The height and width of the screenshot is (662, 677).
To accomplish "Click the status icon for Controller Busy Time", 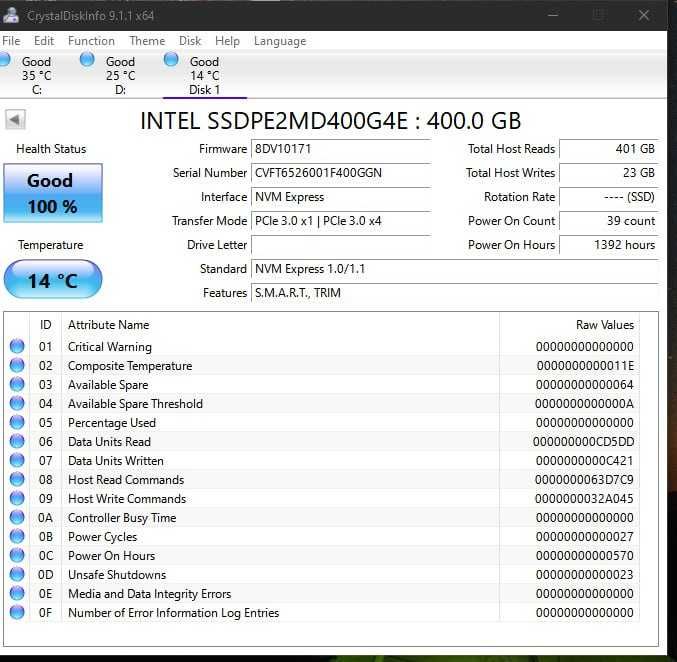I will [17, 517].
